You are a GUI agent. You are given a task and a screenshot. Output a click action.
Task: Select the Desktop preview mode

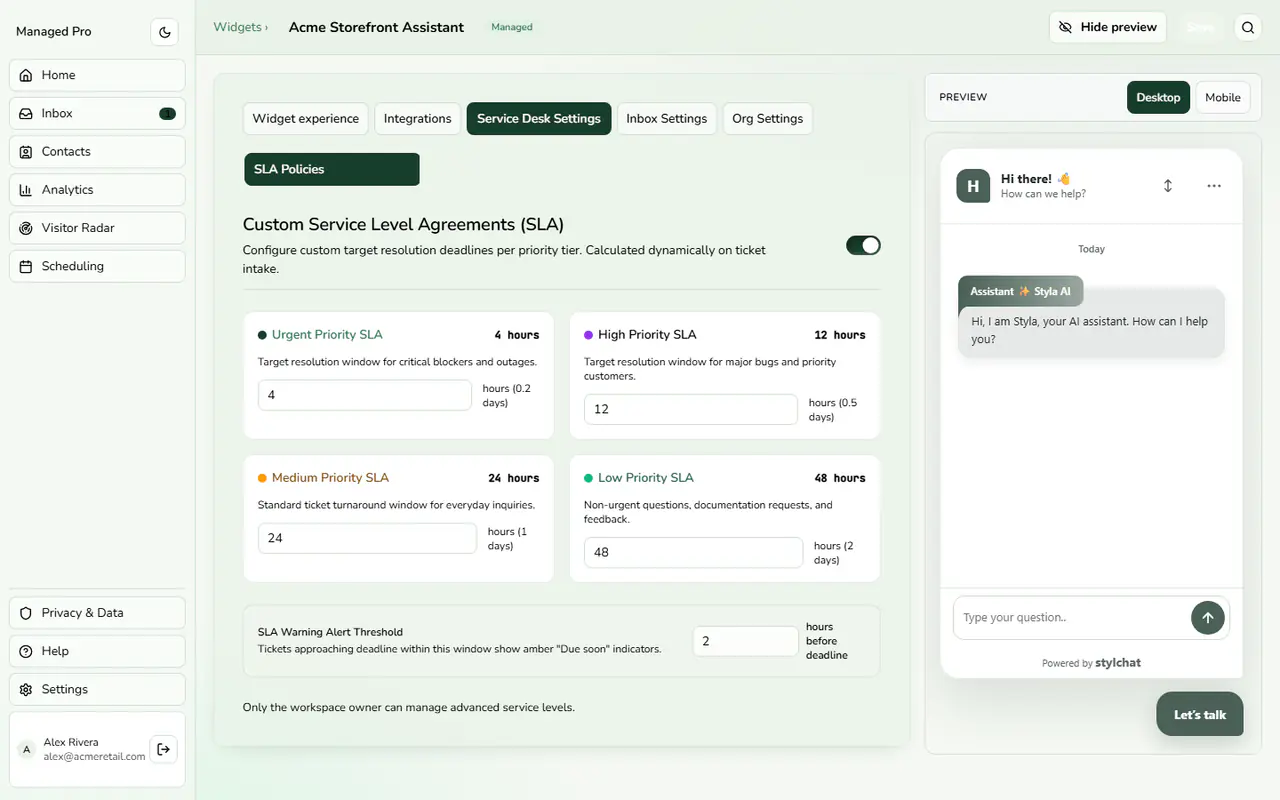click(1158, 97)
